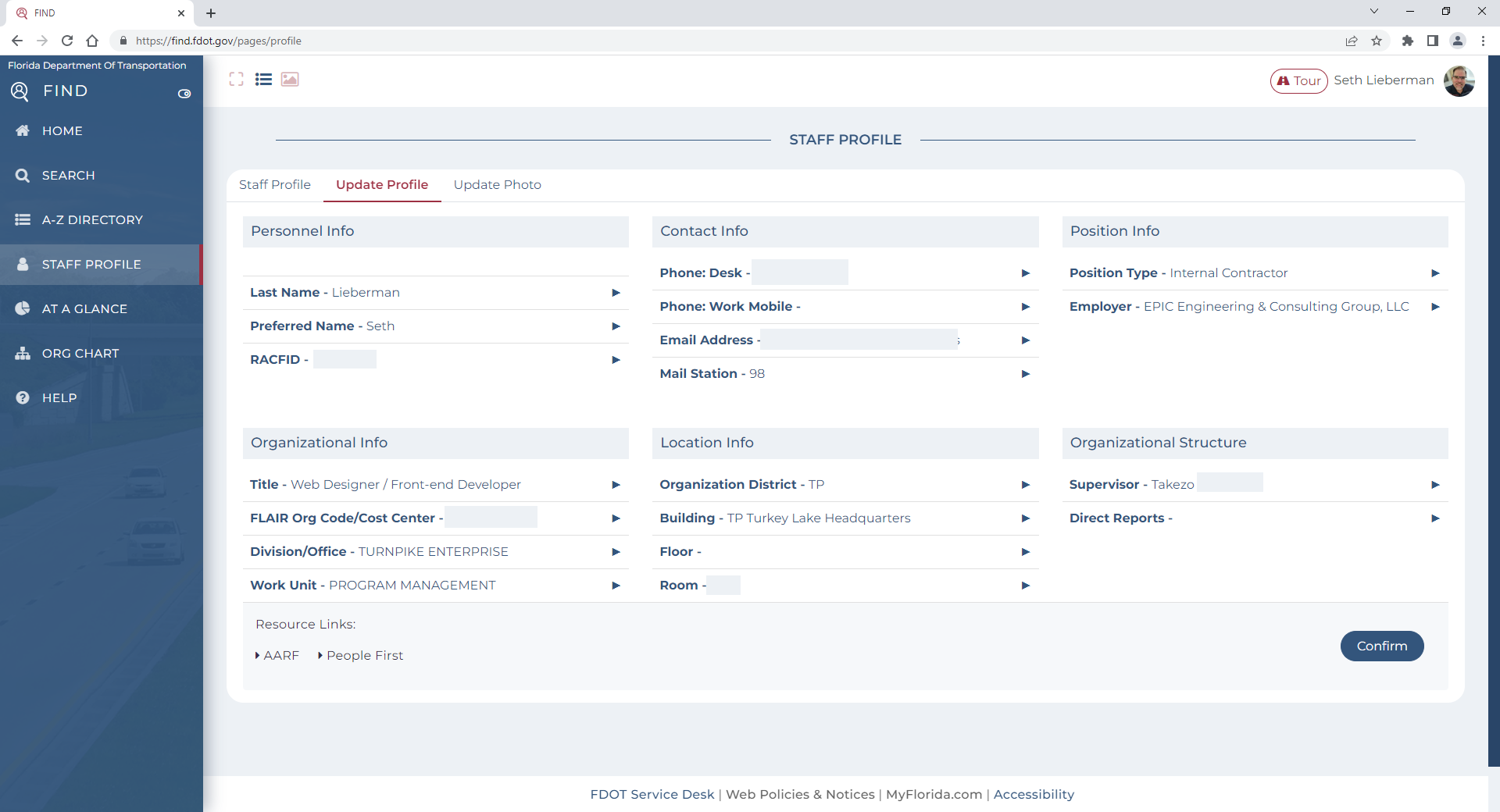Open the People First resource link

[364, 656]
